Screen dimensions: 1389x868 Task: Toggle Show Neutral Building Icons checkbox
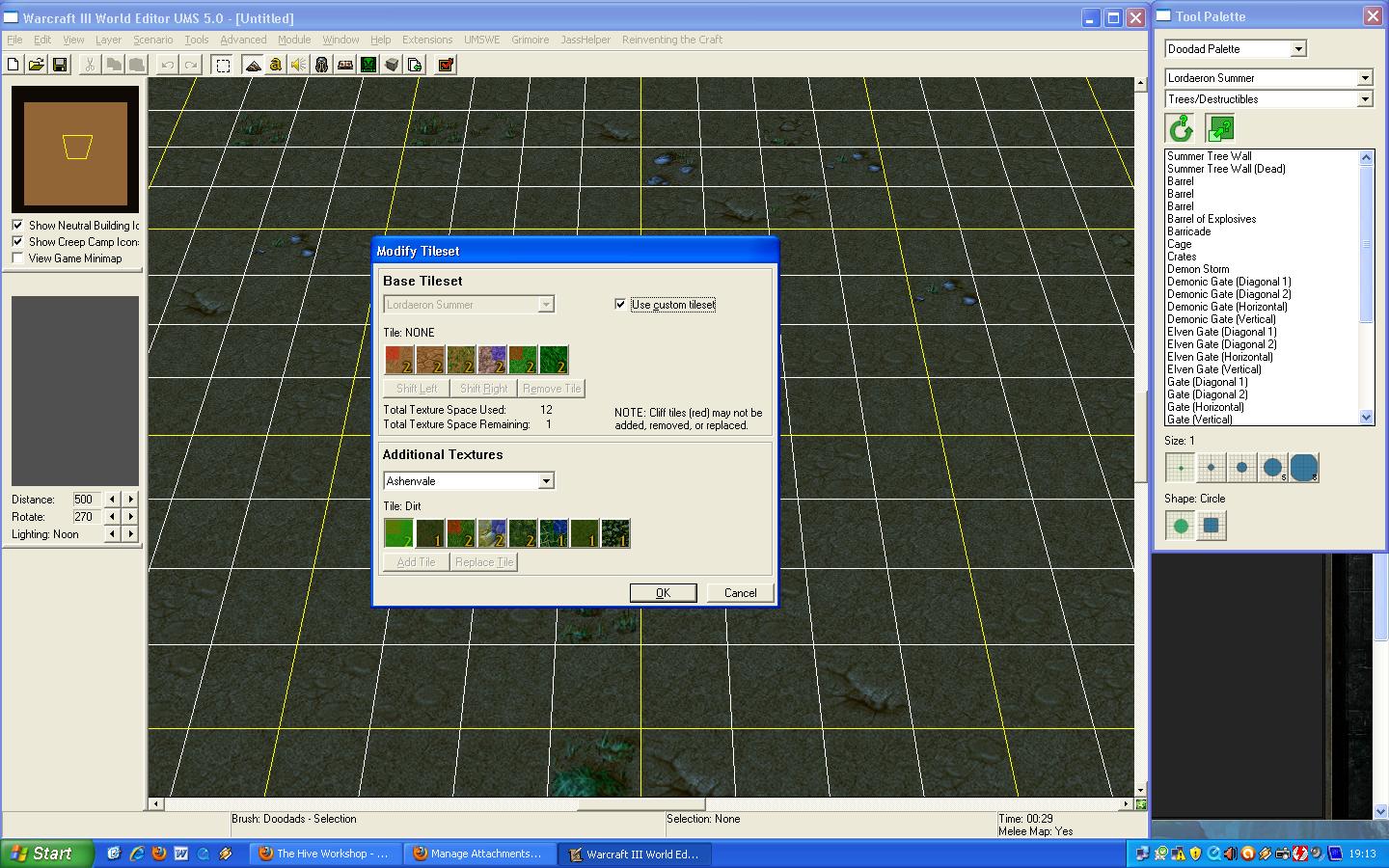click(x=17, y=225)
